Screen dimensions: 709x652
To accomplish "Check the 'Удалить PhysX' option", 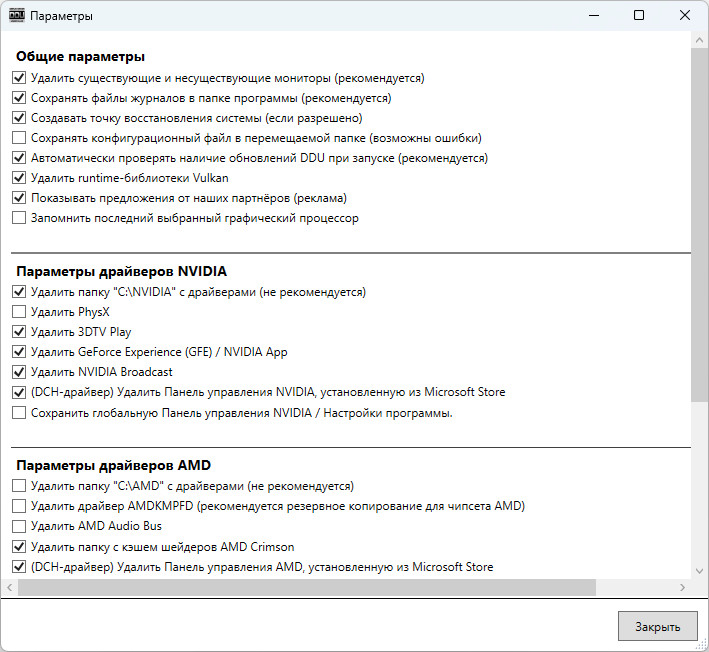I will click(x=19, y=312).
